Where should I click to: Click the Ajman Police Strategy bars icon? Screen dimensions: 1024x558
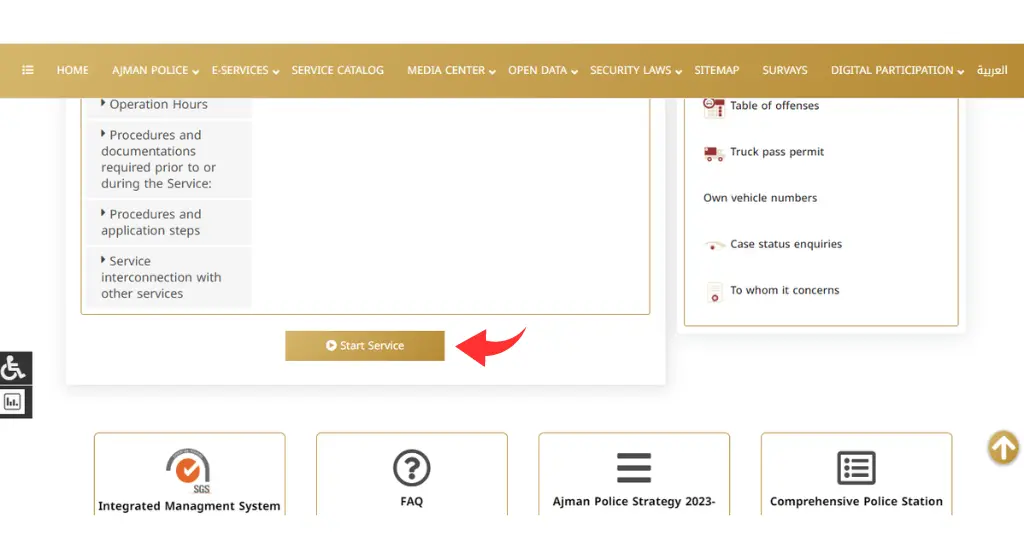(633, 468)
